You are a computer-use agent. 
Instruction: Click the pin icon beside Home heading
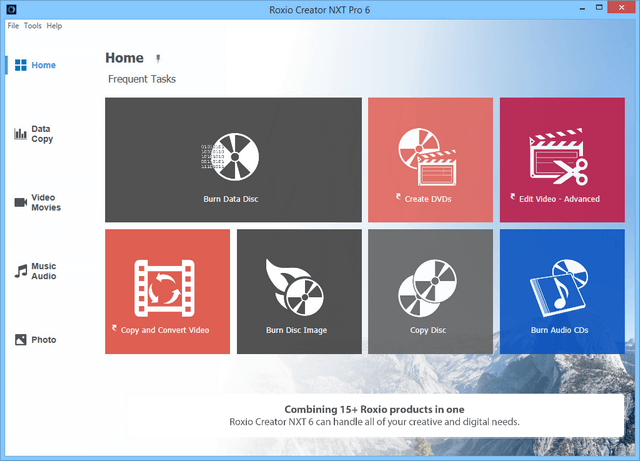pyautogui.click(x=158, y=59)
